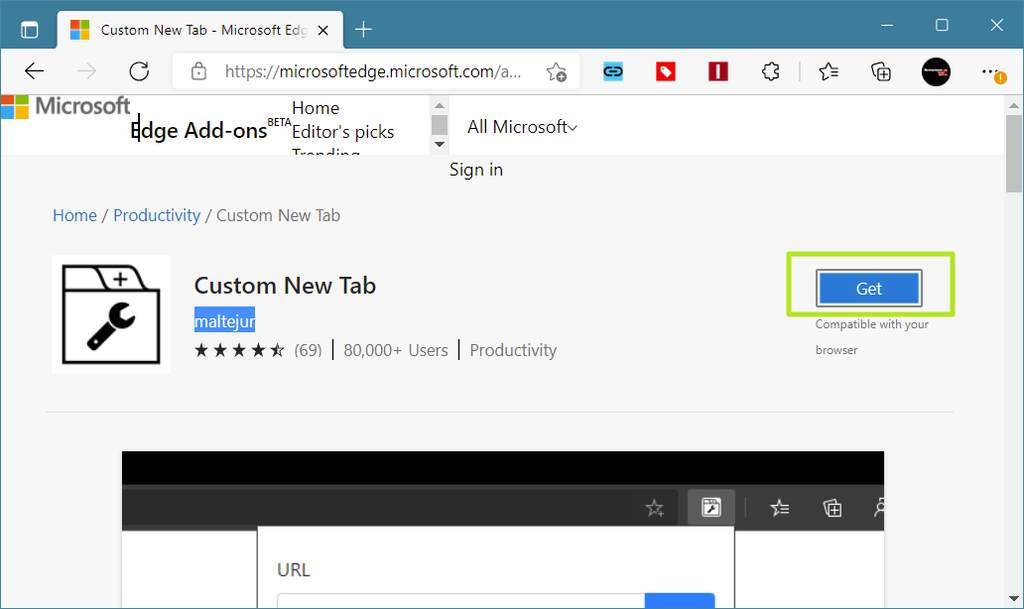The width and height of the screenshot is (1024, 609).
Task: Open Settings and more with alert badge
Action: tap(993, 71)
